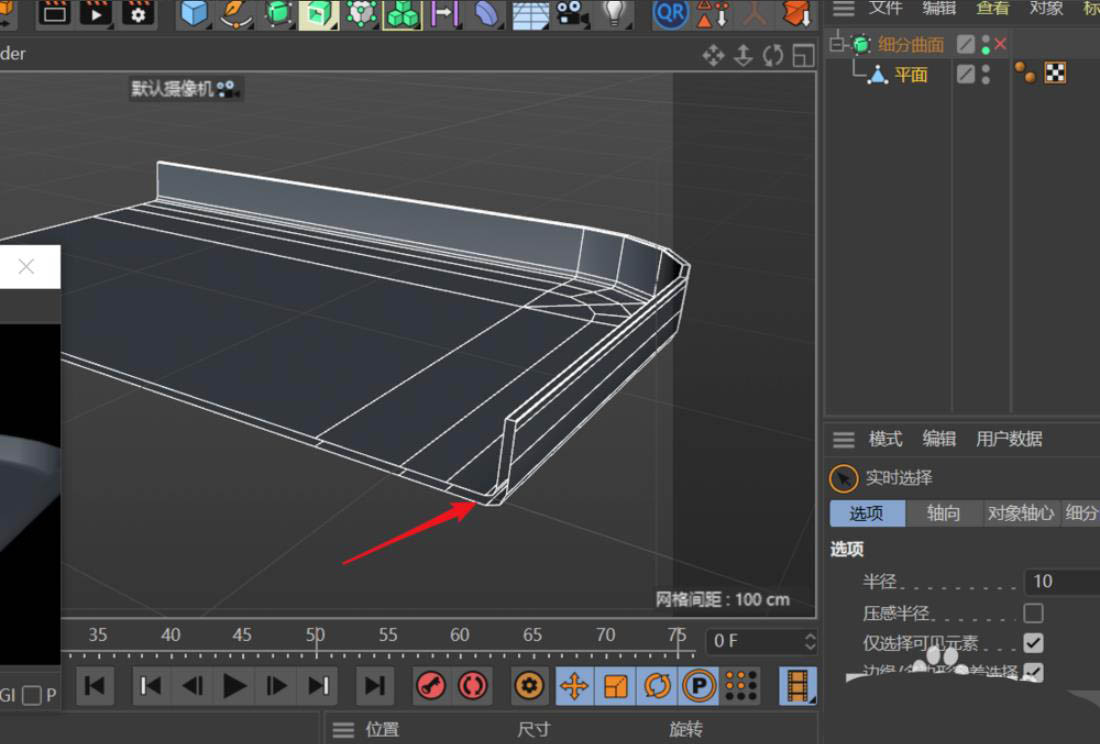
Task: Click the frame field stepper arrows
Action: [x=810, y=642]
